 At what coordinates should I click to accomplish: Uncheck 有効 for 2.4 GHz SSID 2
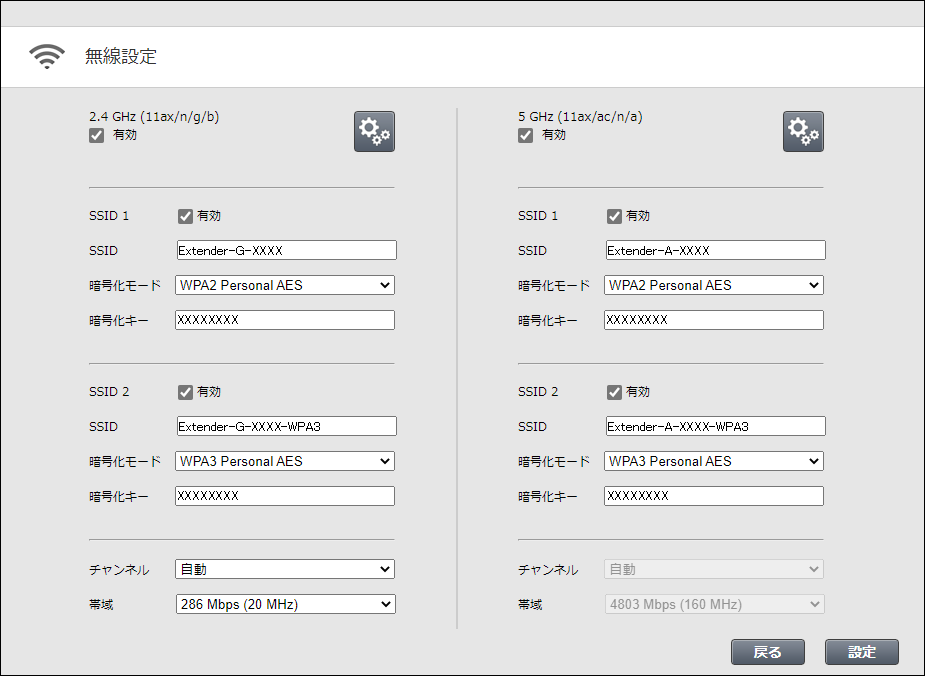point(185,392)
